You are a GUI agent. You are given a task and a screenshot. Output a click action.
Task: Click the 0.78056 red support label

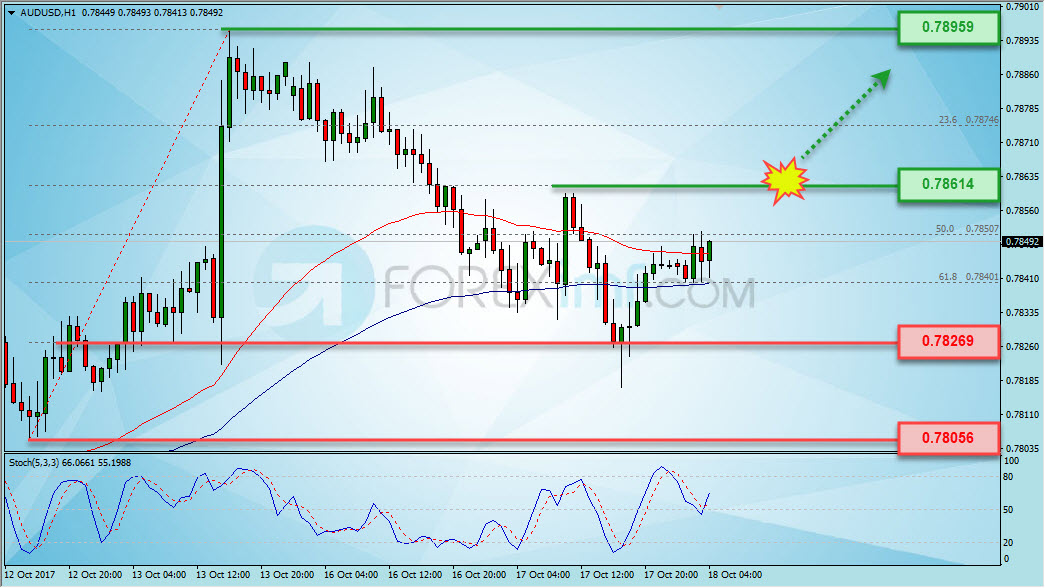[x=948, y=438]
